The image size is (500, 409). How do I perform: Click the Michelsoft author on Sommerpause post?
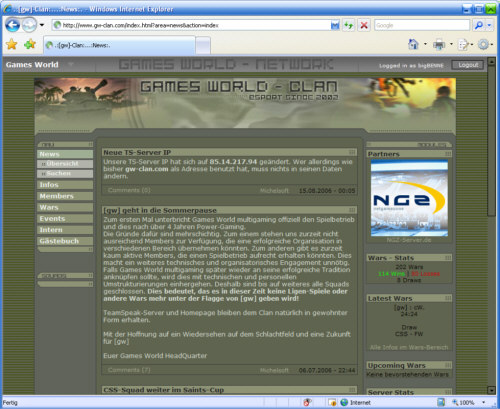pos(274,370)
